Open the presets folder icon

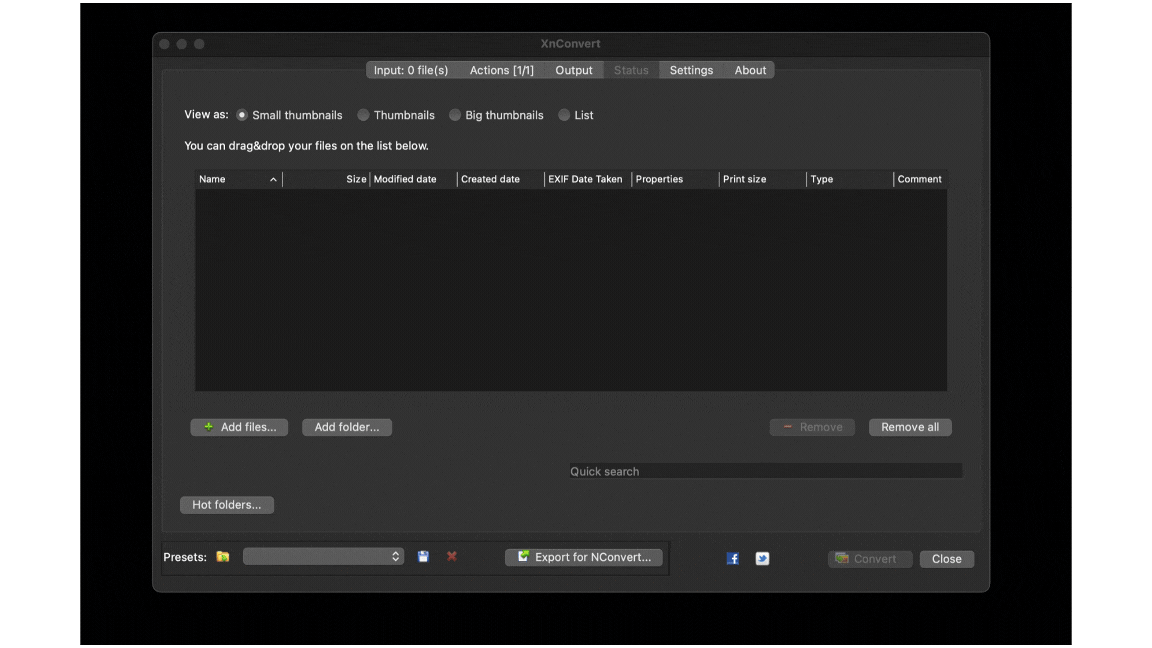pos(223,557)
